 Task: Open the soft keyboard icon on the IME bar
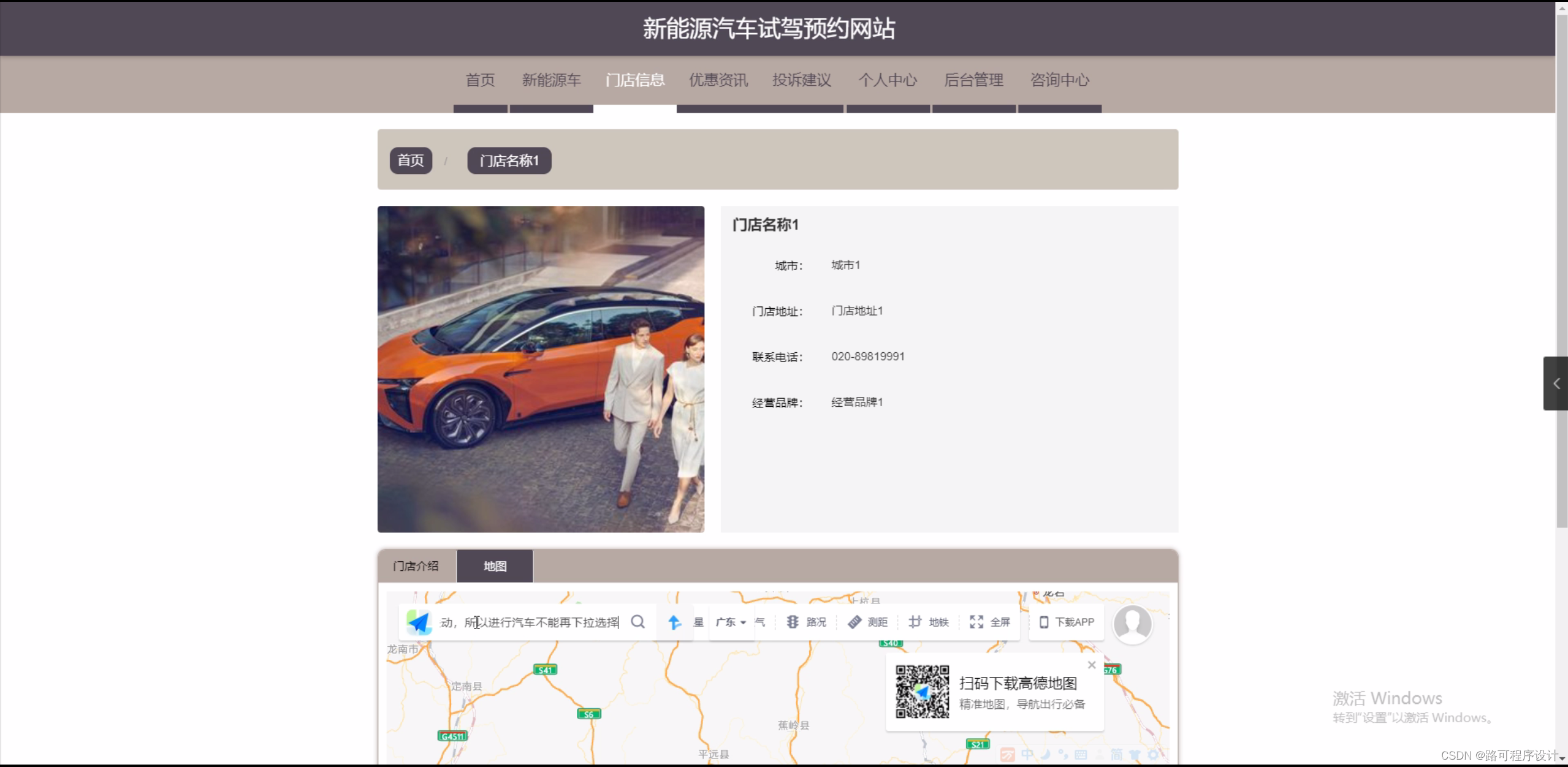1081,756
